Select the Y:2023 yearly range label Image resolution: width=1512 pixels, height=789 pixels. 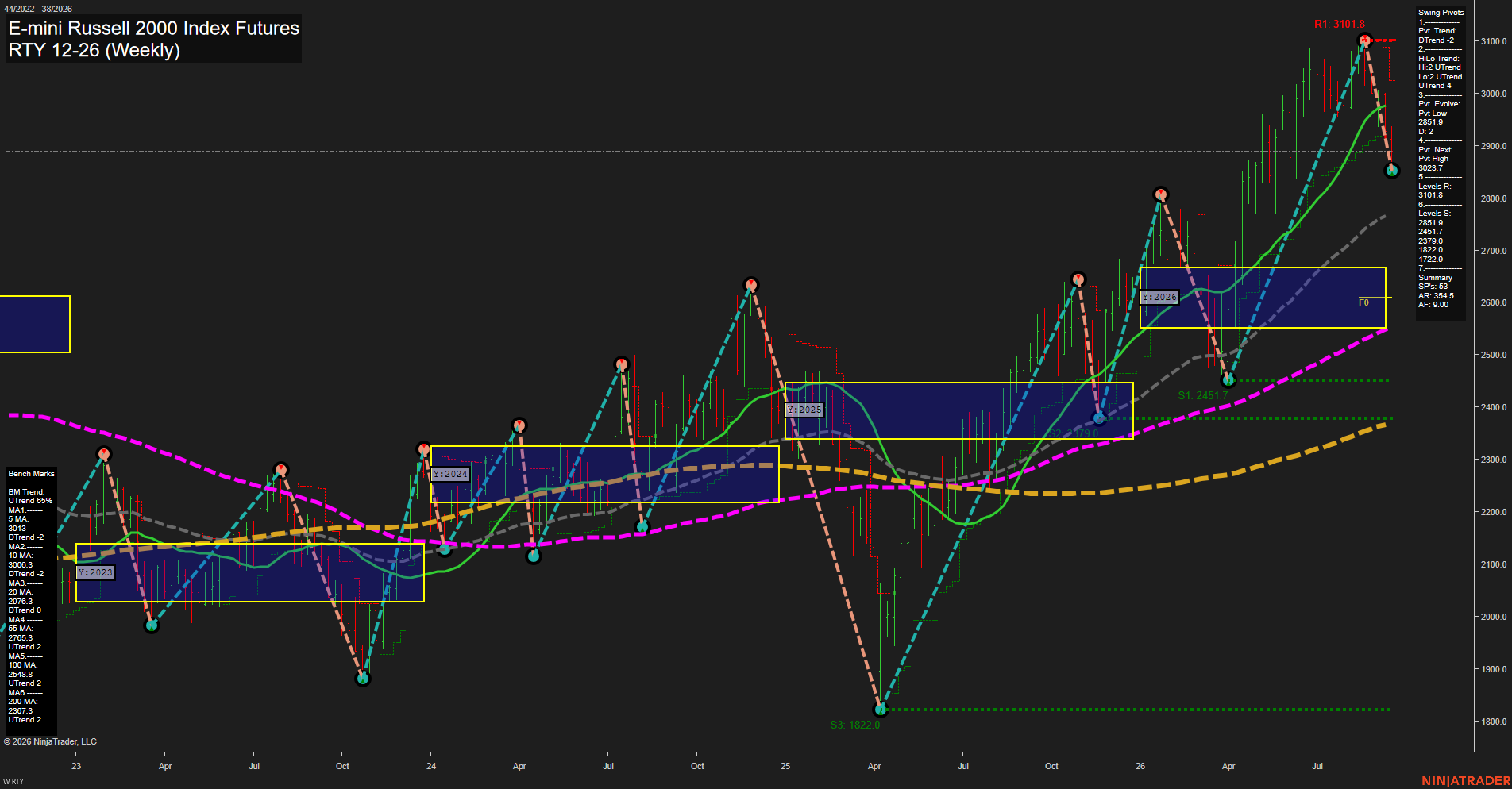click(95, 572)
